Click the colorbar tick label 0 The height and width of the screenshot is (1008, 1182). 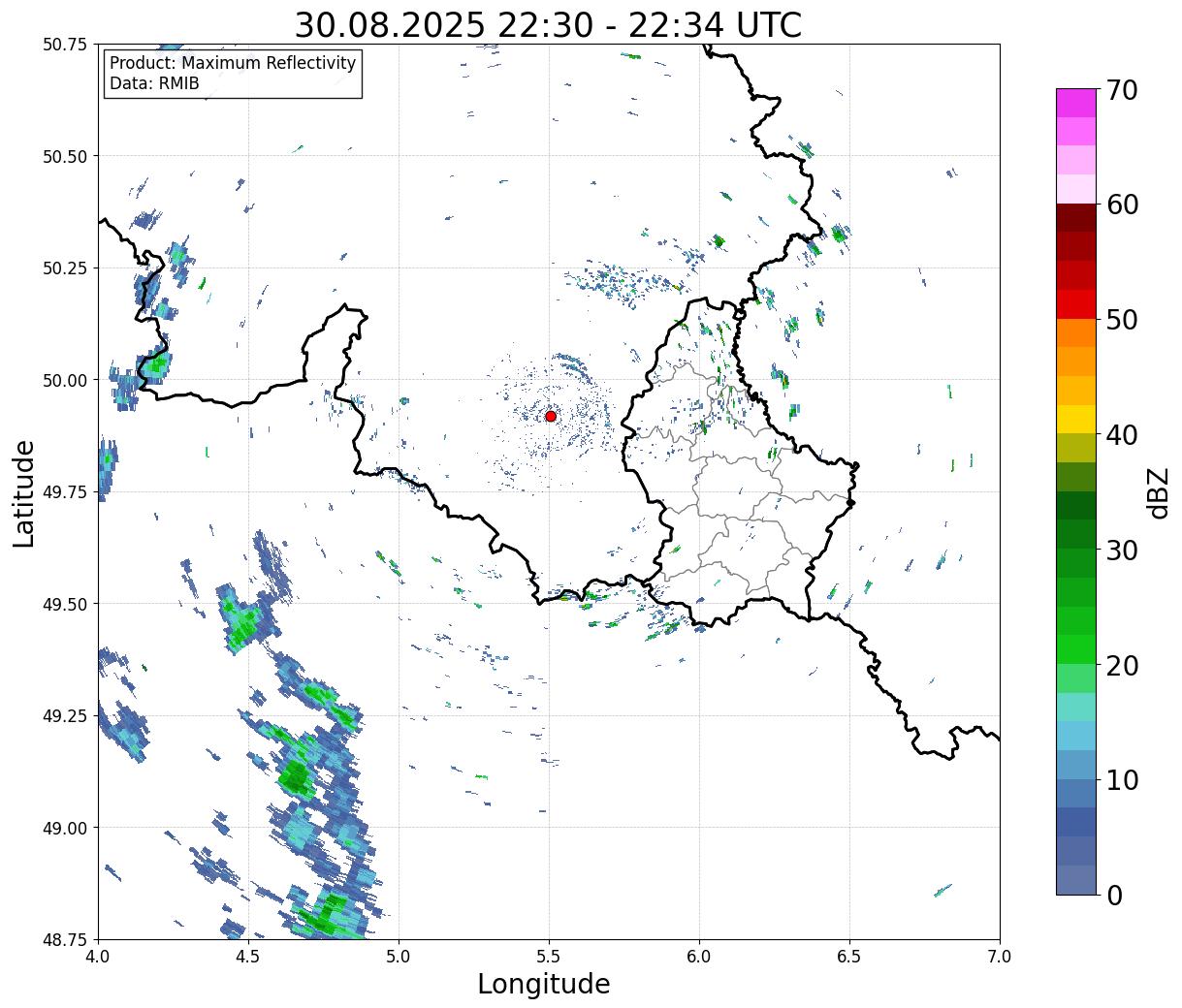click(1113, 896)
